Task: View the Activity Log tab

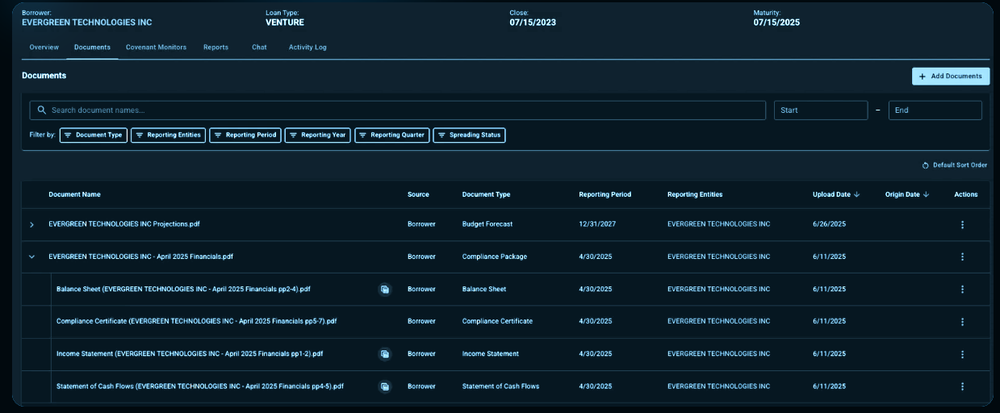Action: coord(307,47)
